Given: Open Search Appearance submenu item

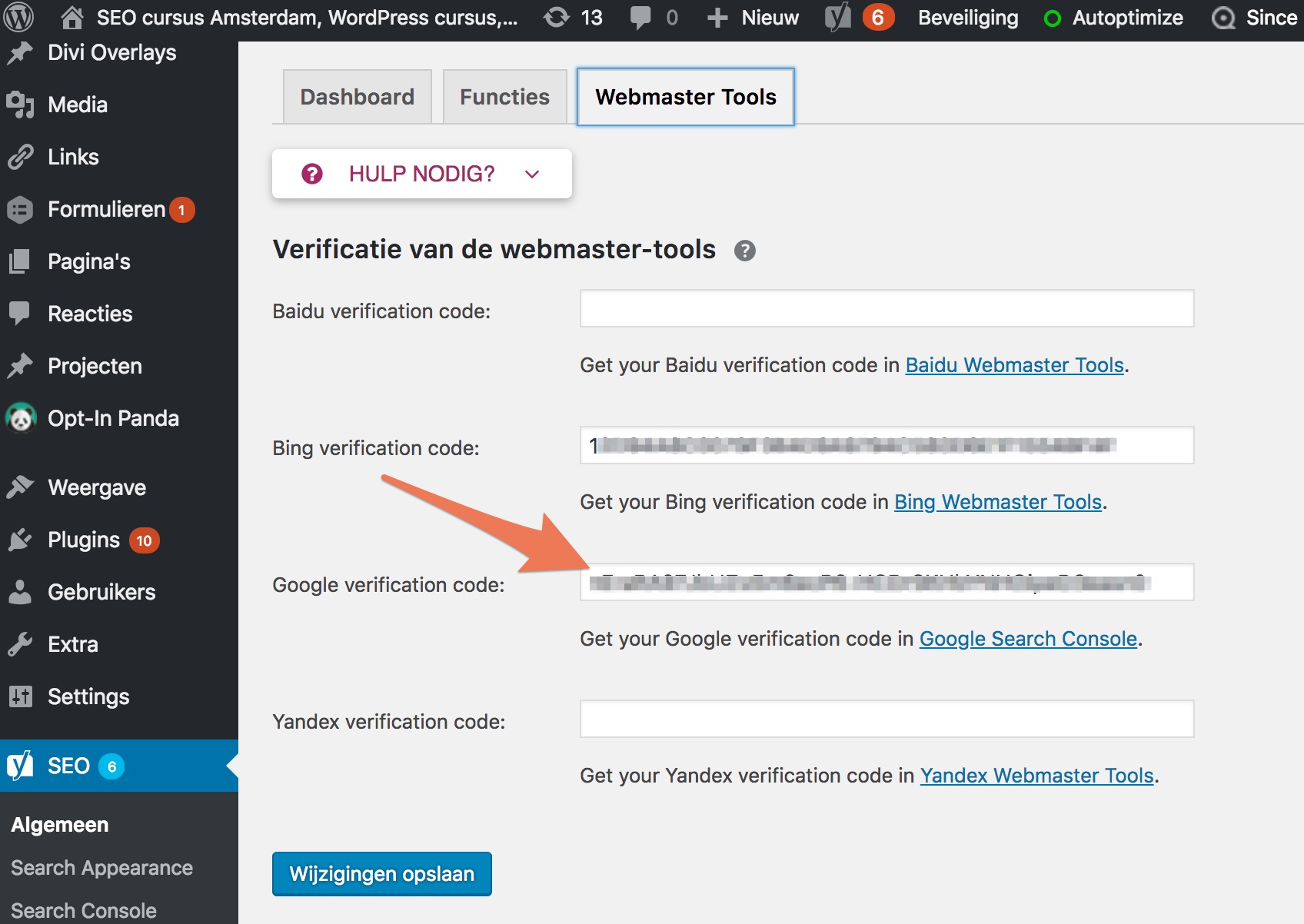Looking at the screenshot, I should tap(101, 867).
